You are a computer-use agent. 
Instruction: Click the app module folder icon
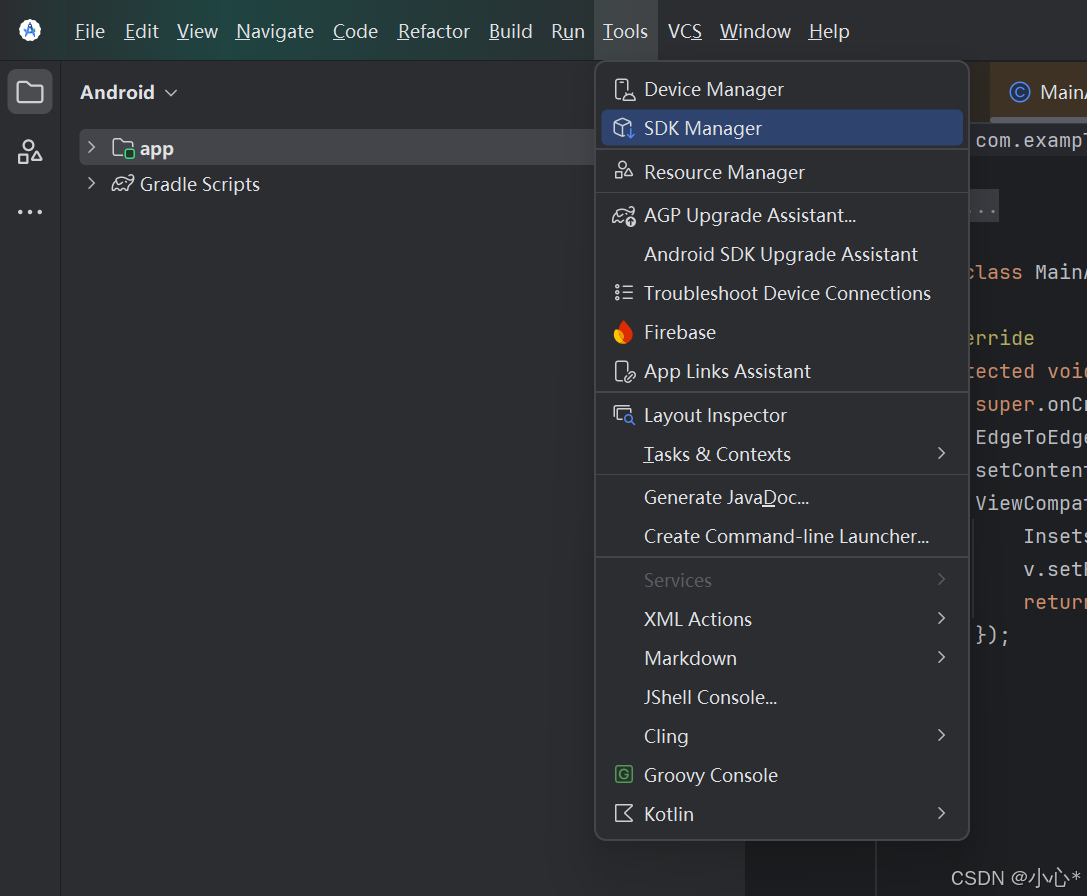tap(123, 148)
